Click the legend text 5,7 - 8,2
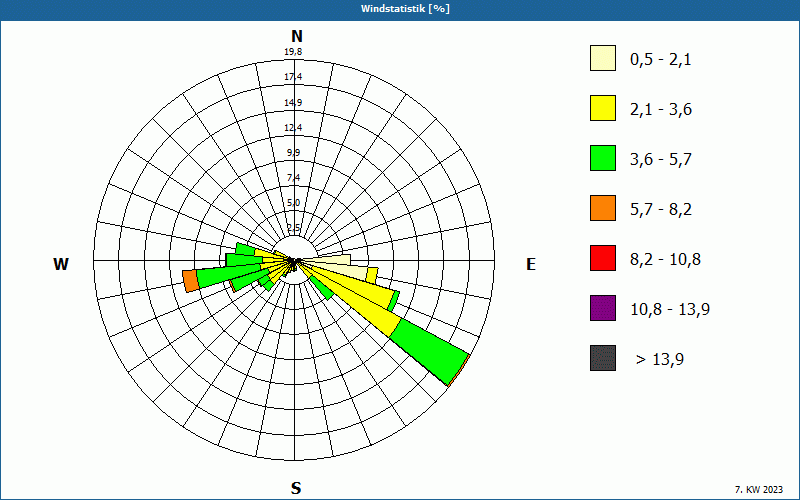 [x=661, y=210]
